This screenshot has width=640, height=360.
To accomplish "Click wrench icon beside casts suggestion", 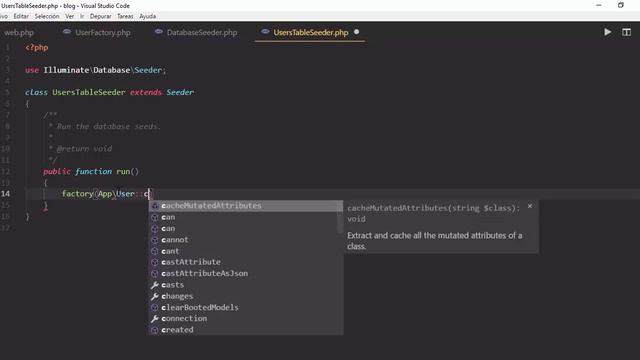I will tap(155, 285).
